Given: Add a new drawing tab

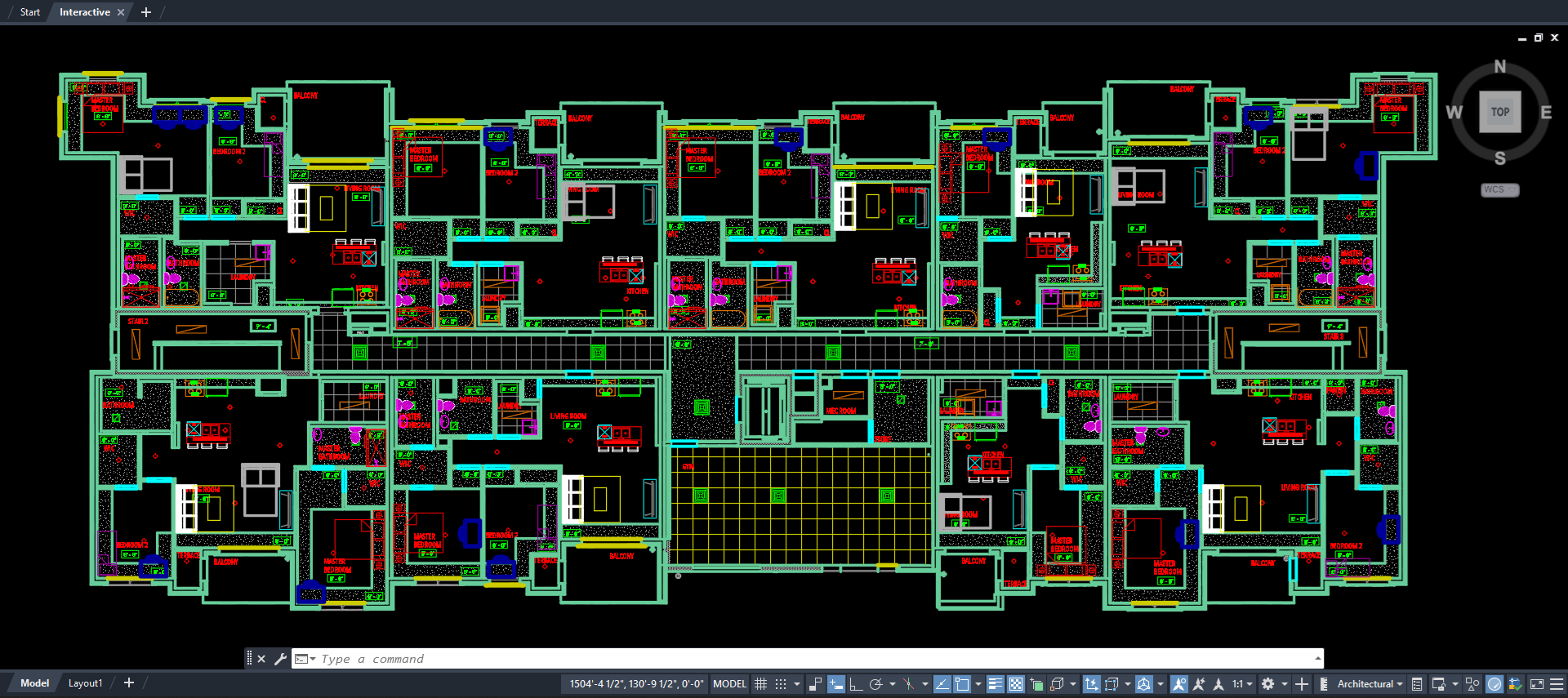Looking at the screenshot, I should coord(146,12).
